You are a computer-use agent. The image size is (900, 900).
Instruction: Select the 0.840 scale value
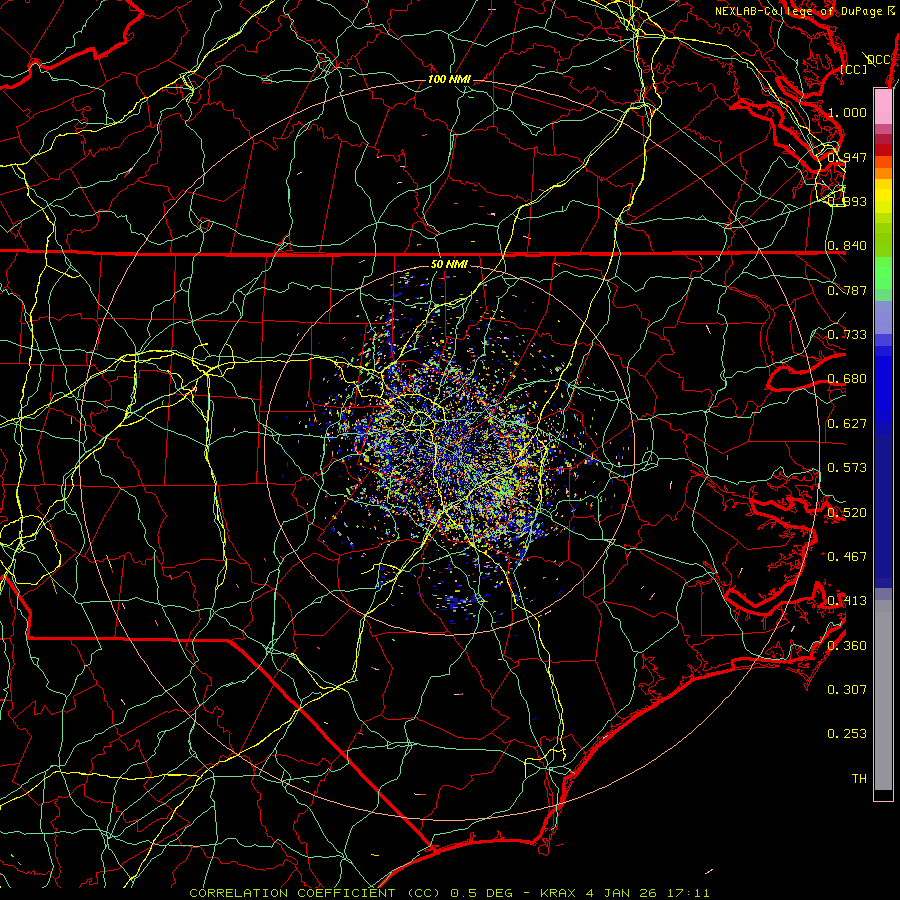[x=847, y=246]
